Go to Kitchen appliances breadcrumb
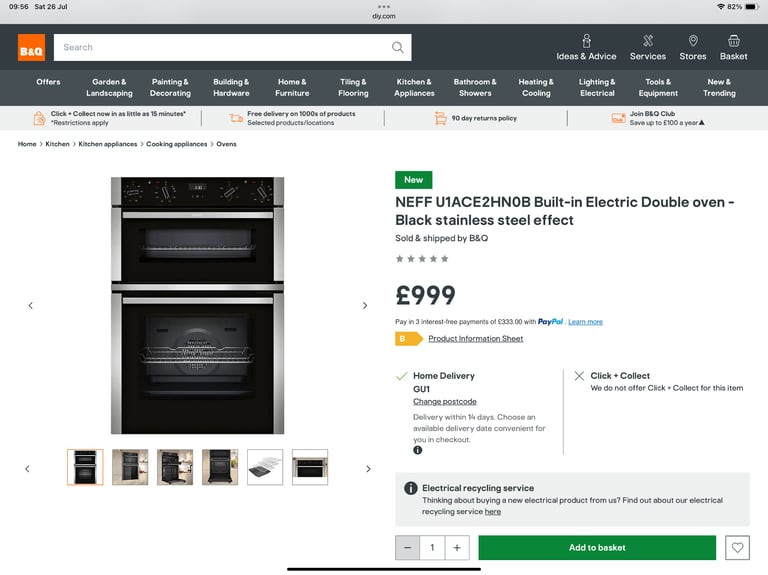The height and width of the screenshot is (575, 768). click(x=108, y=144)
